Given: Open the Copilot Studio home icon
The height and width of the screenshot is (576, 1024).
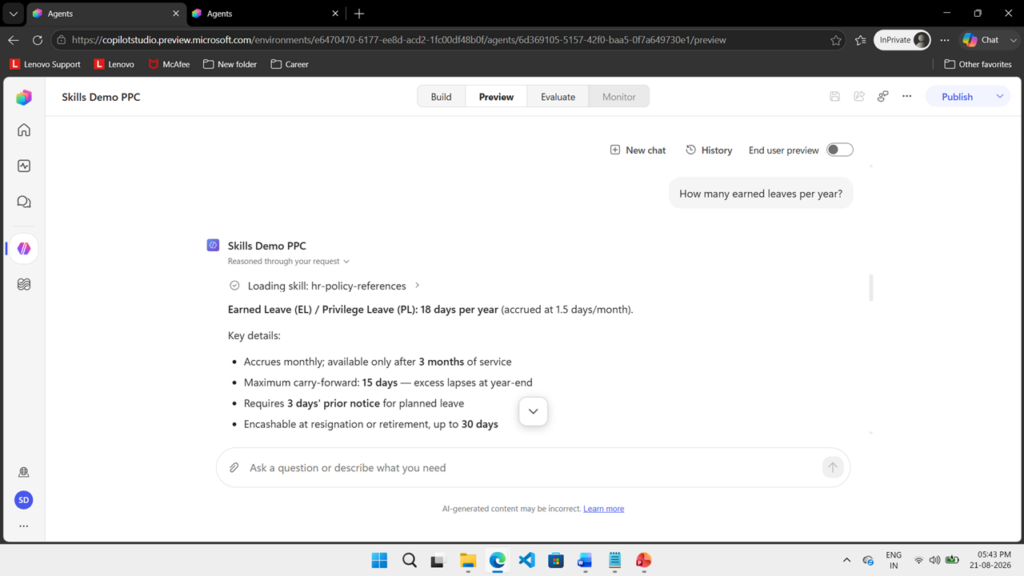Looking at the screenshot, I should [24, 130].
